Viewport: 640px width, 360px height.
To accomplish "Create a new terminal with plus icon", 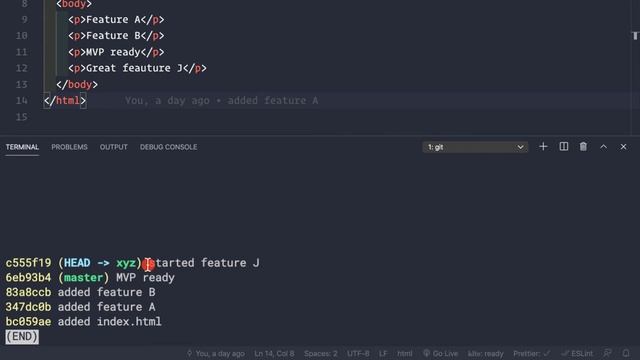I will click(x=543, y=147).
